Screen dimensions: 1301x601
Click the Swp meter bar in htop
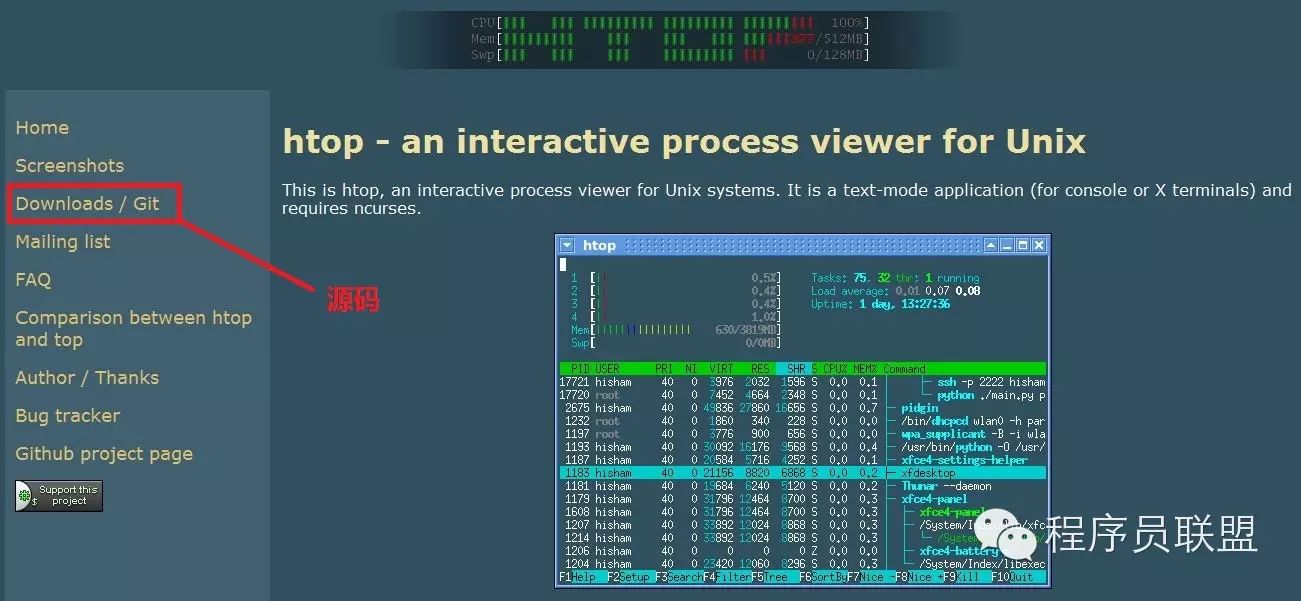tap(676, 343)
